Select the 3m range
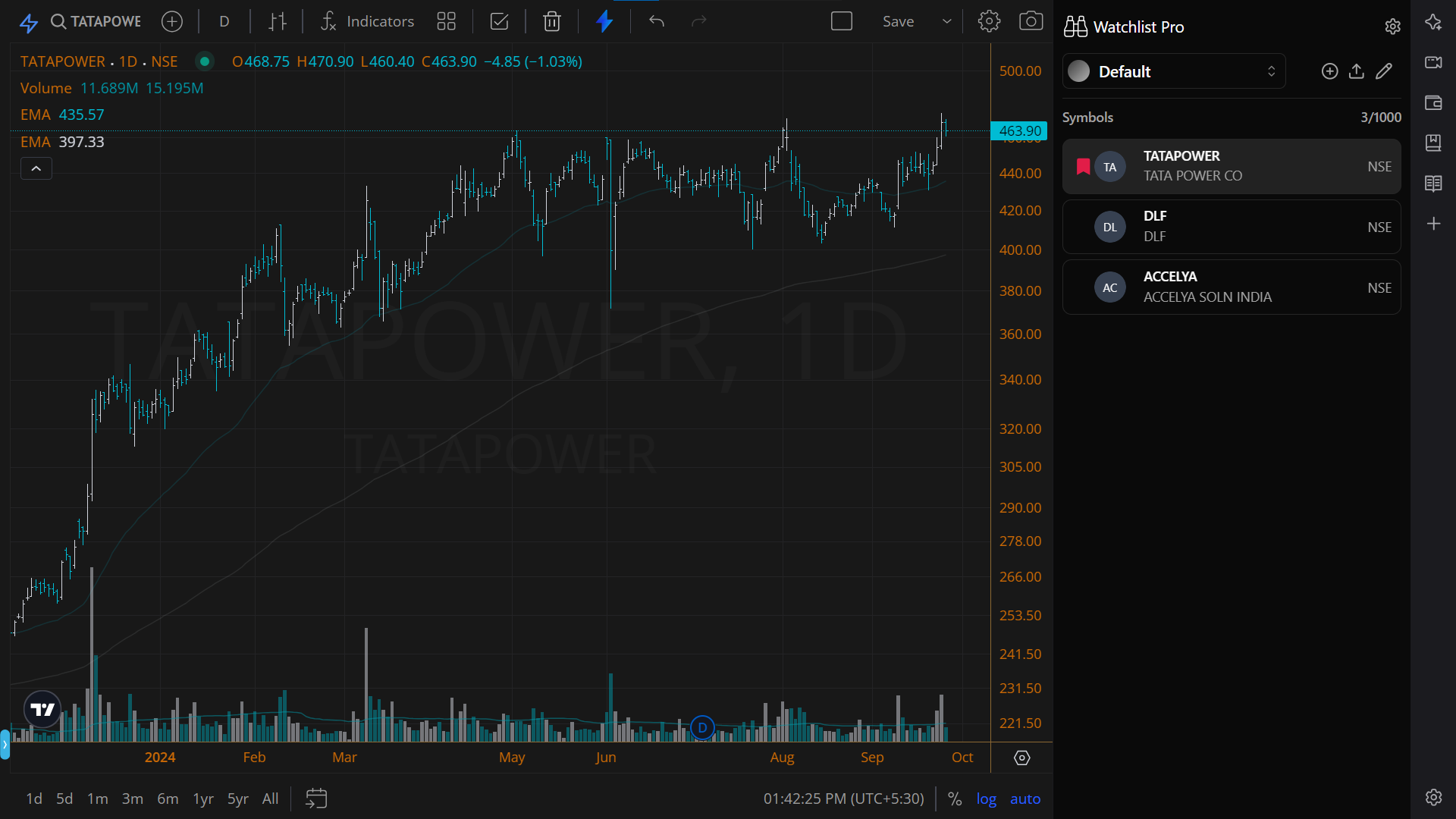This screenshot has height=819, width=1456. pos(133,799)
